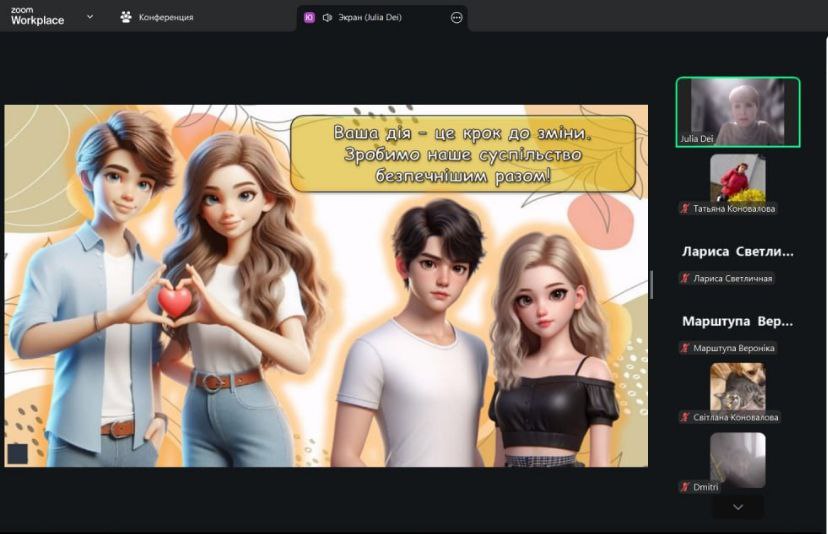828x534 pixels.
Task: Click the Конференция paw icon
Action: coord(126,17)
